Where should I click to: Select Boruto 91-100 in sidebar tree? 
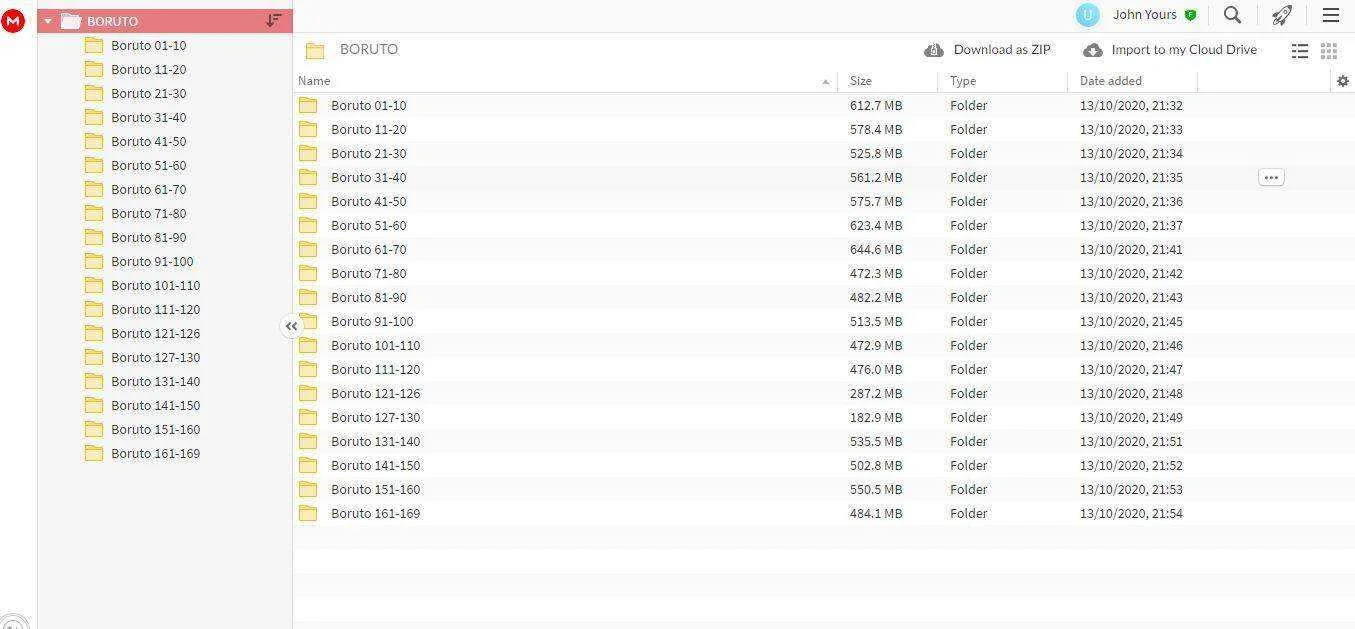coord(152,261)
